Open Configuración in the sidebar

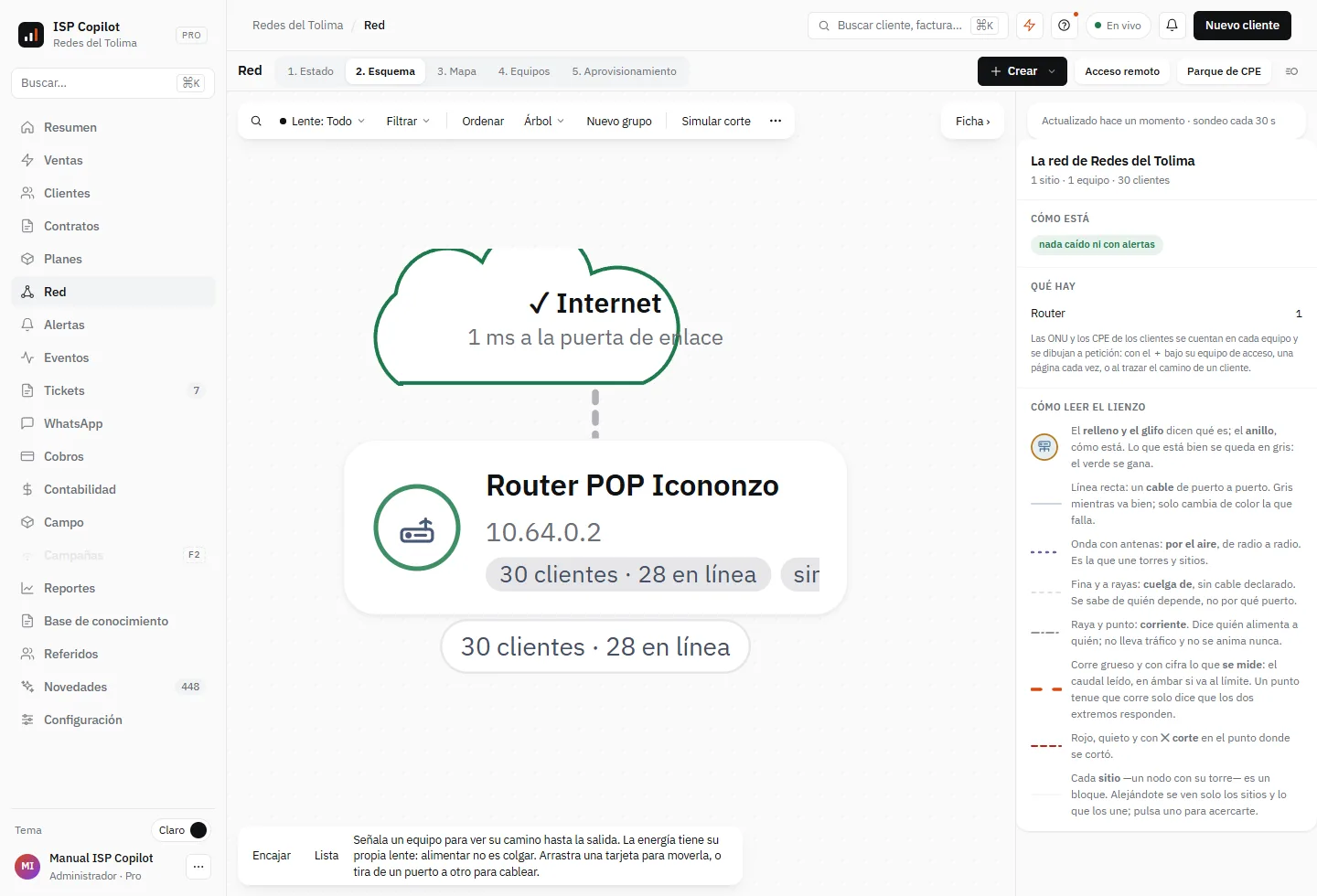(113, 720)
